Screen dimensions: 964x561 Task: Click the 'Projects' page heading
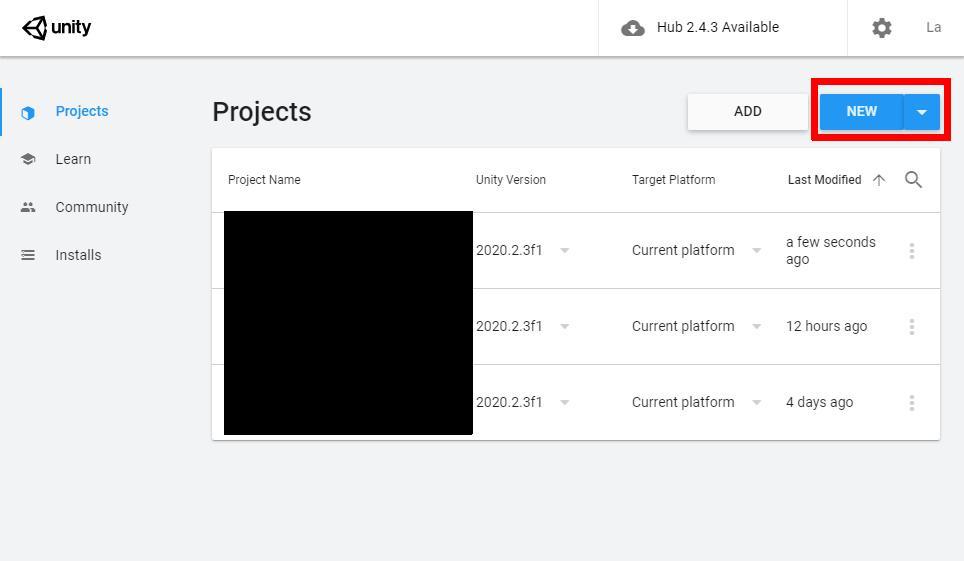(x=262, y=112)
